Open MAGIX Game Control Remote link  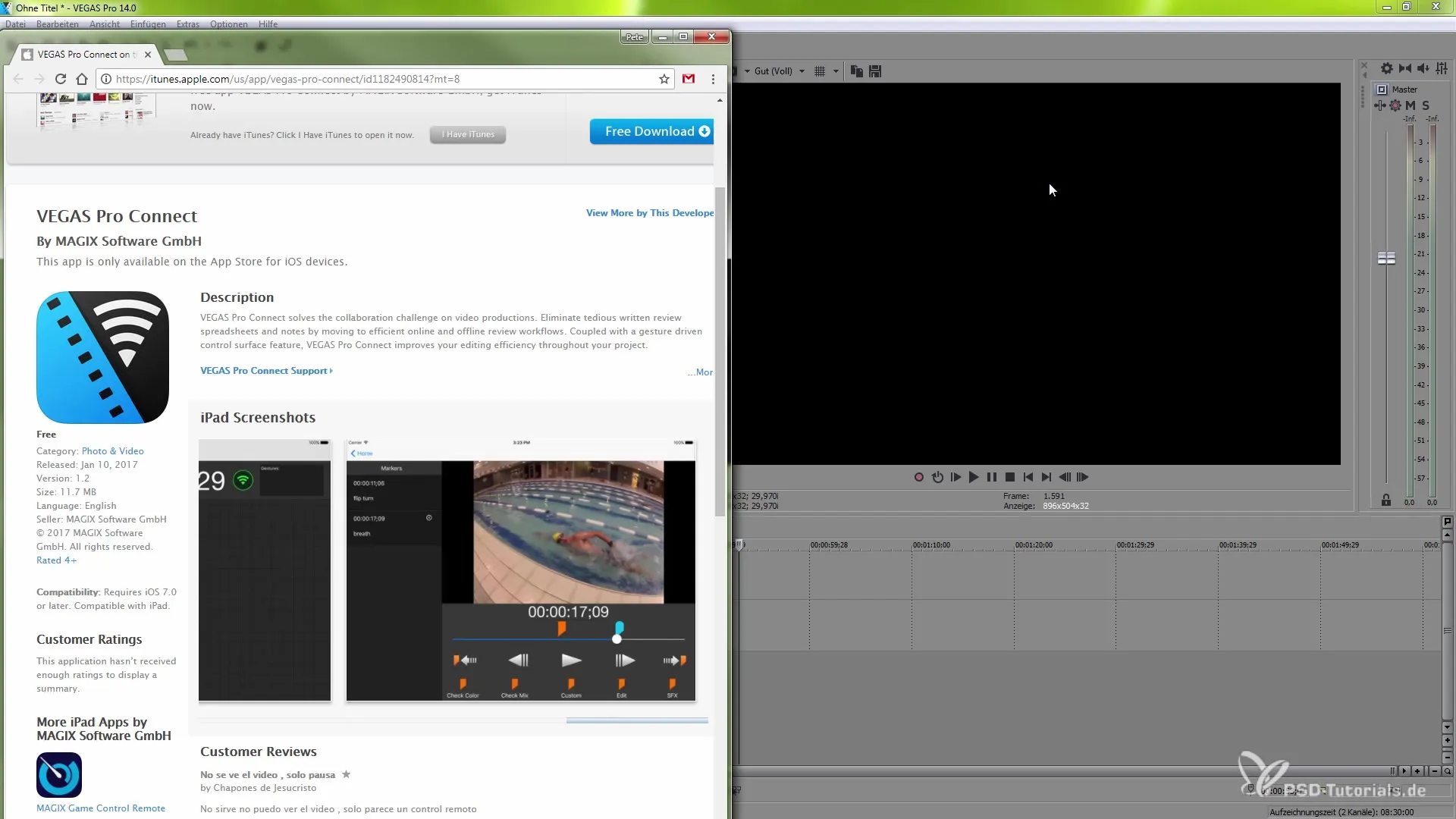[101, 808]
